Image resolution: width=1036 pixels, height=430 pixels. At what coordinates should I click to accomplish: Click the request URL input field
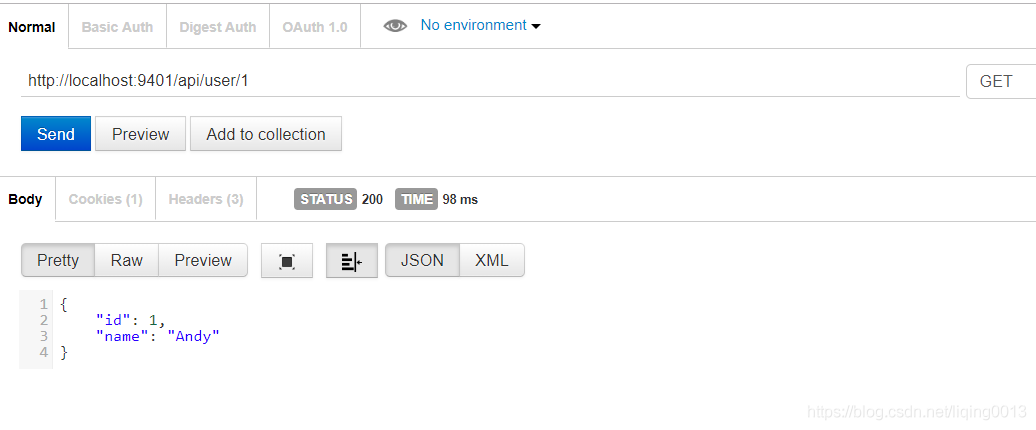490,81
